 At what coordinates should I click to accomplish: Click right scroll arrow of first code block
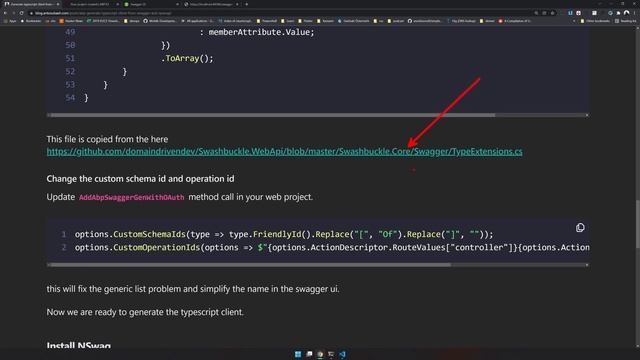click(587, 115)
